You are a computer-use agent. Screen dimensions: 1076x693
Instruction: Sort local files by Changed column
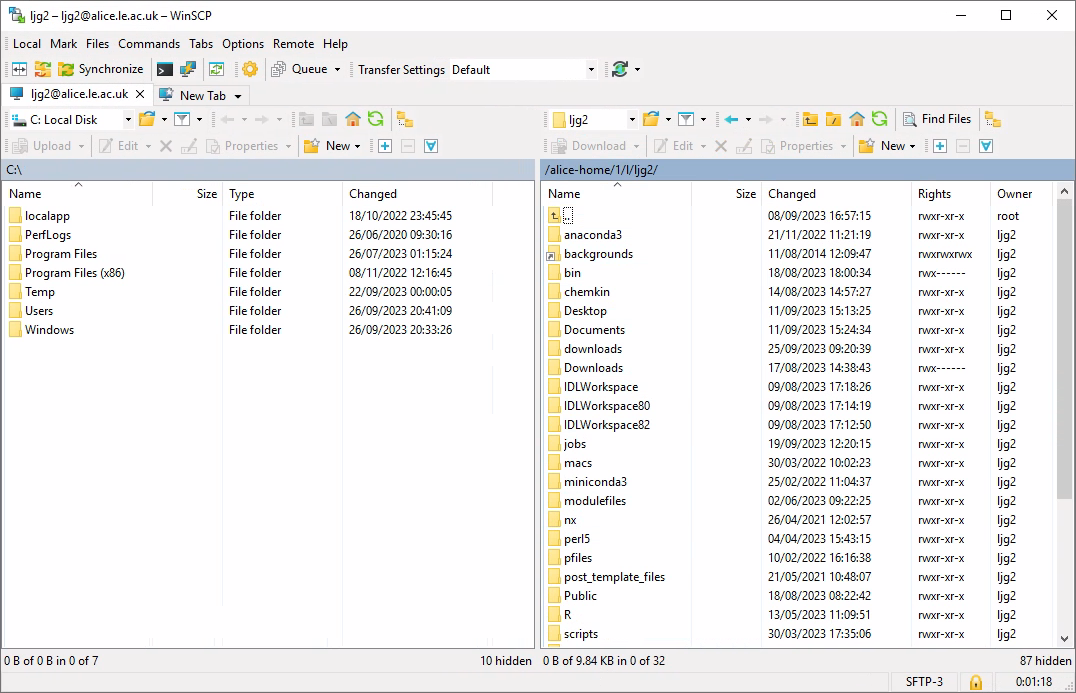click(417, 194)
